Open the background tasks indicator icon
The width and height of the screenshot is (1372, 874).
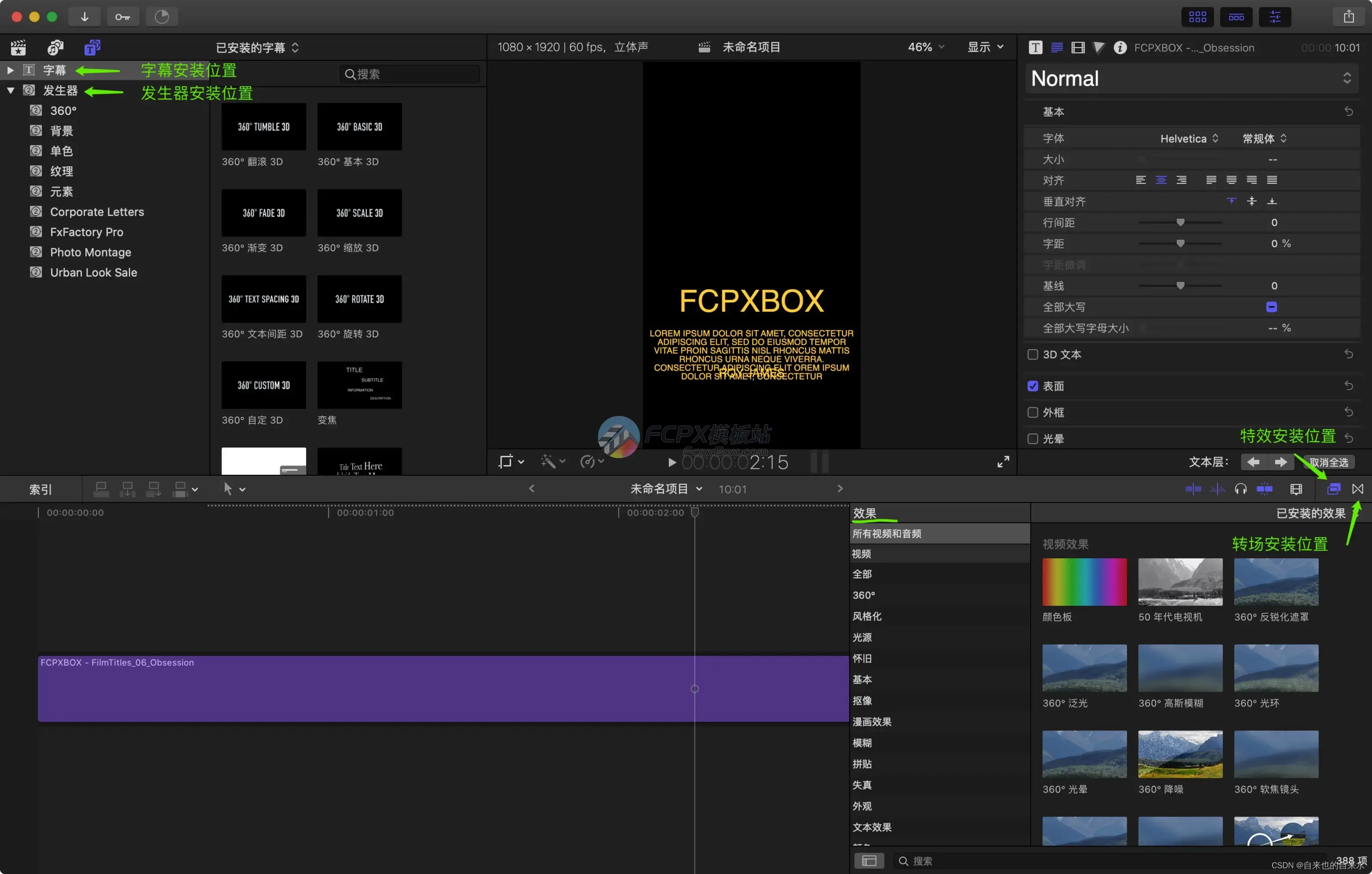(162, 17)
